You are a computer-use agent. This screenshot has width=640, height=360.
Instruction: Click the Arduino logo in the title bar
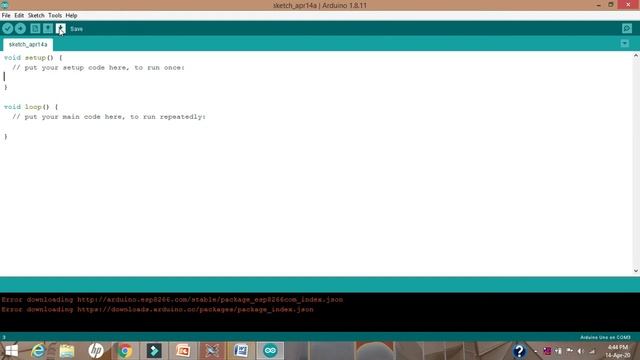(4, 5)
